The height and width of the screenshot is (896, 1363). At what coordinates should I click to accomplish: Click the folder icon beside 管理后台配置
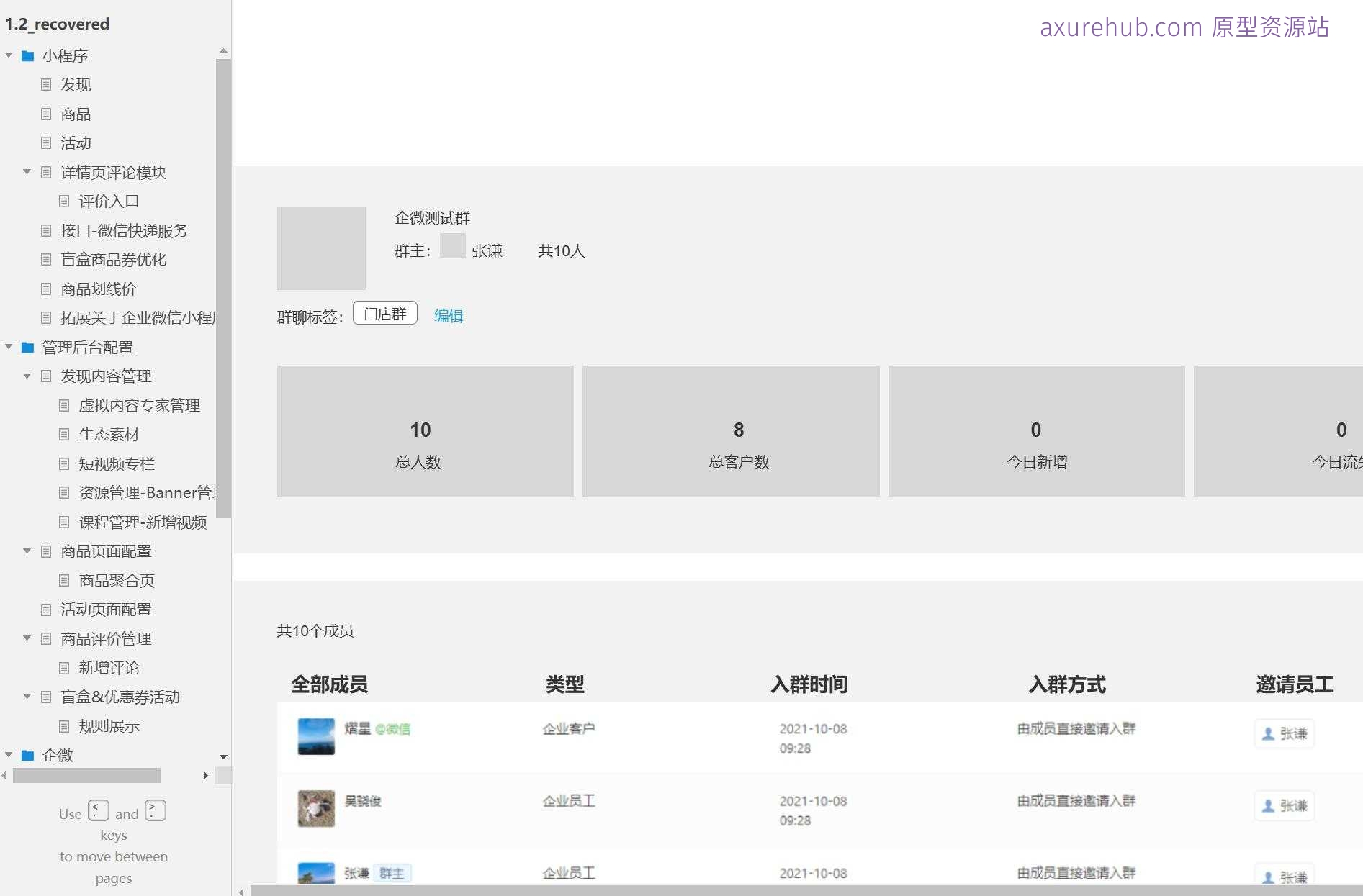coord(27,347)
